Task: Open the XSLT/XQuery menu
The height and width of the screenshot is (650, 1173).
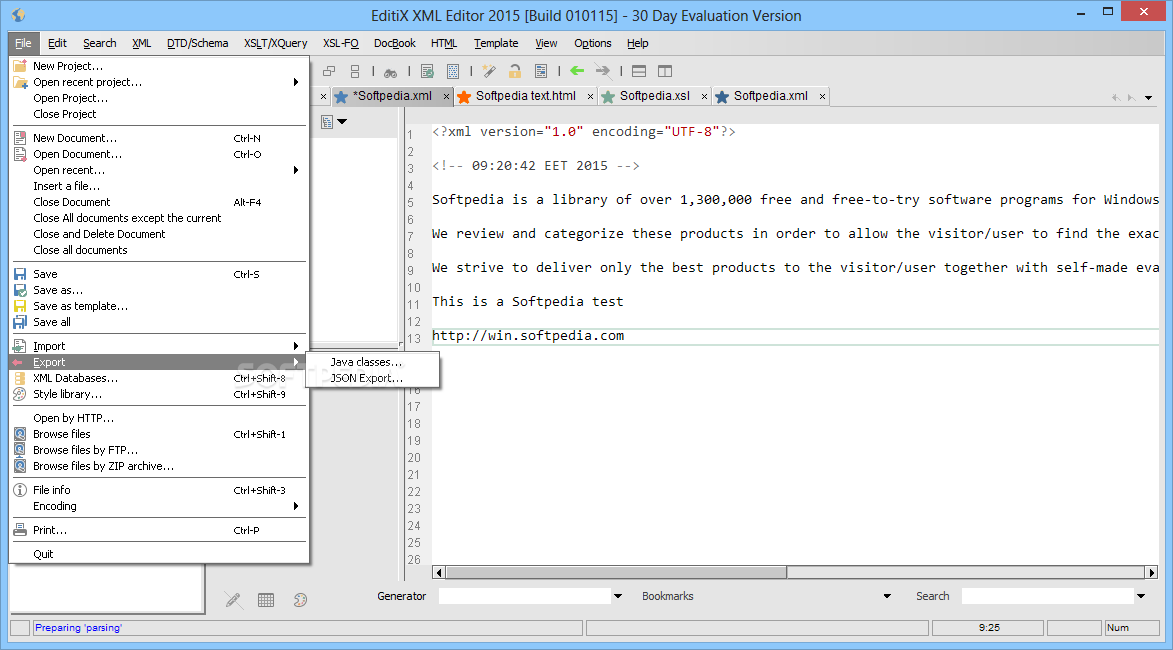Action: click(x=275, y=43)
